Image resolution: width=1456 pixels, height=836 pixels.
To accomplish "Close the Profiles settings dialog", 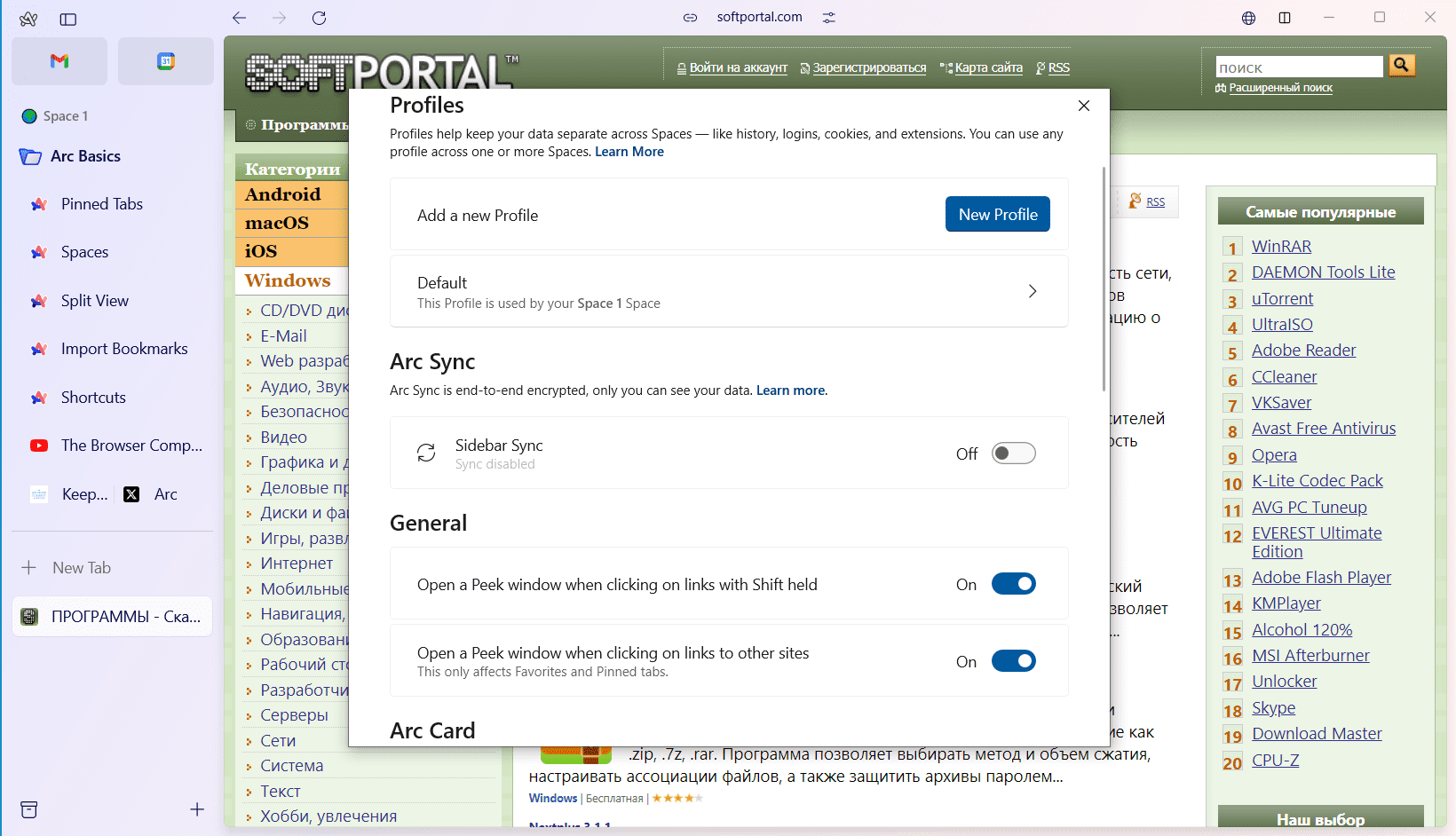I will [1084, 106].
